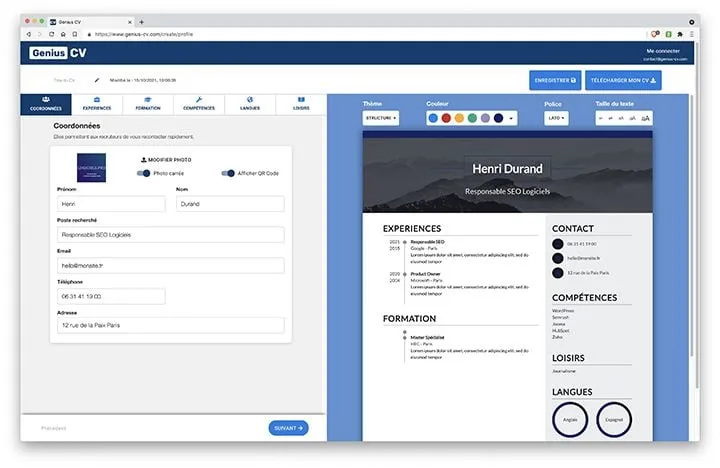The width and height of the screenshot is (720, 468).
Task: Click the phone contact icon in preview
Action: pos(558,244)
